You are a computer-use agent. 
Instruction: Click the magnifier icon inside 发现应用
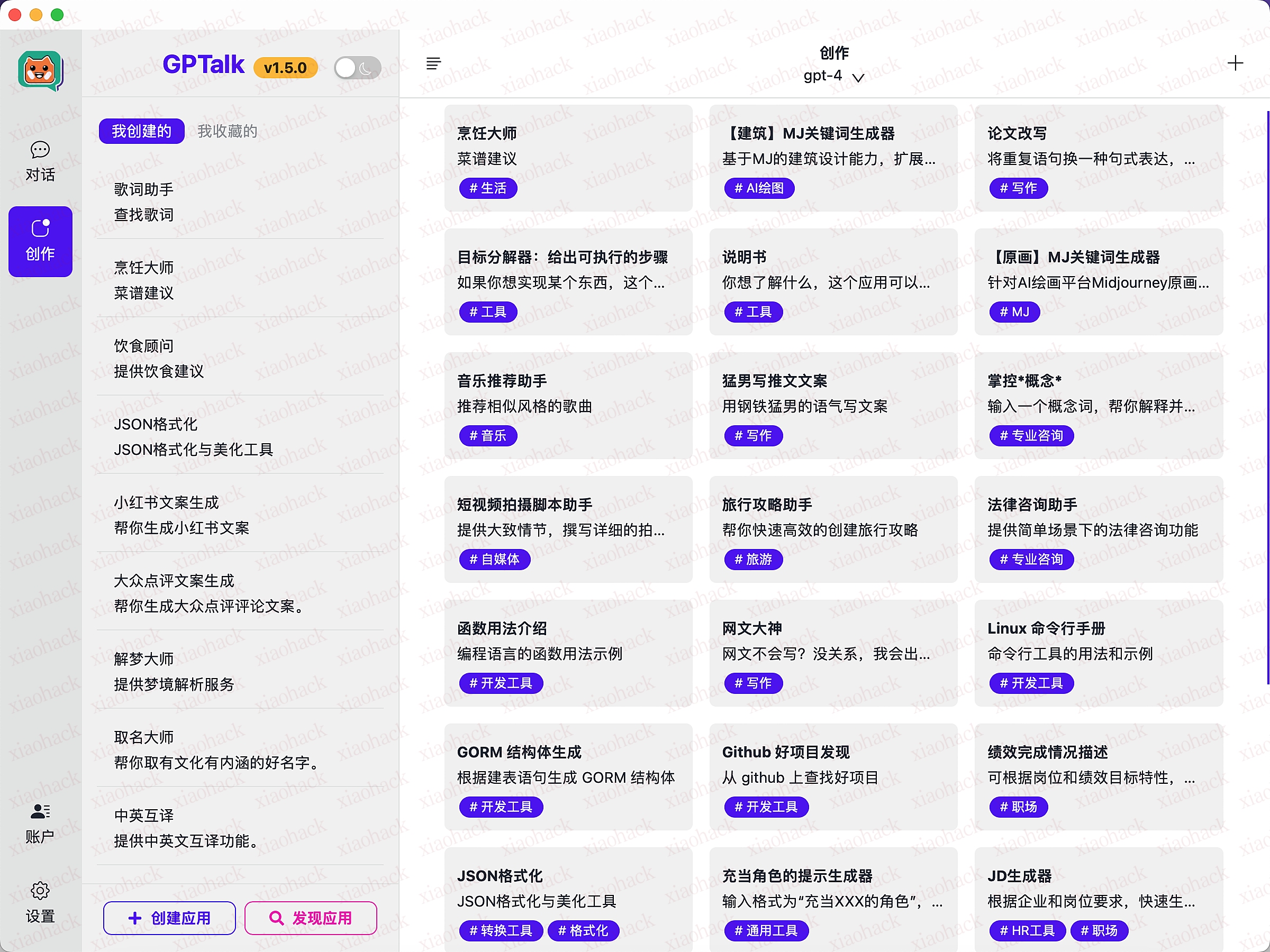click(x=277, y=918)
